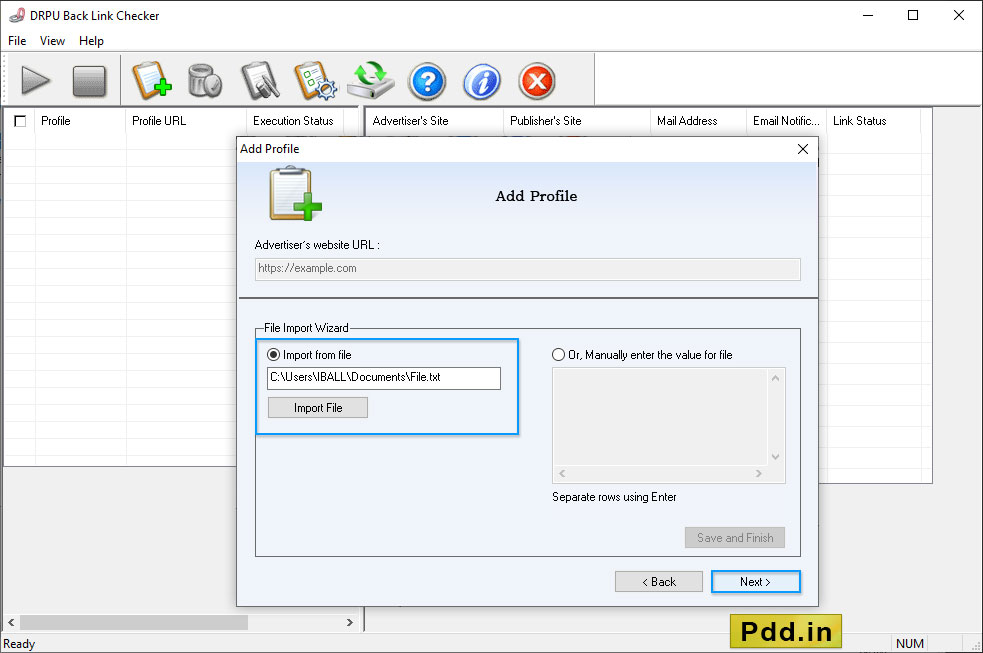Image resolution: width=983 pixels, height=653 pixels.
Task: Click Advertiser's Site column header
Action: coord(434,121)
